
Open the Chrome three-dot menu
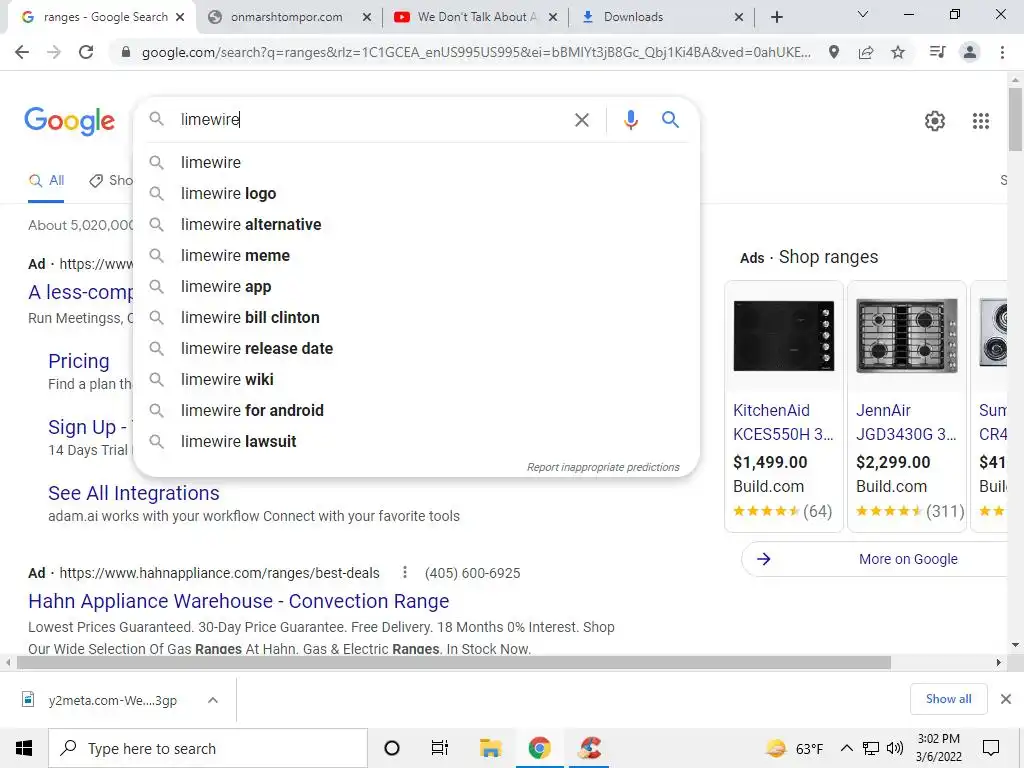click(x=1002, y=52)
